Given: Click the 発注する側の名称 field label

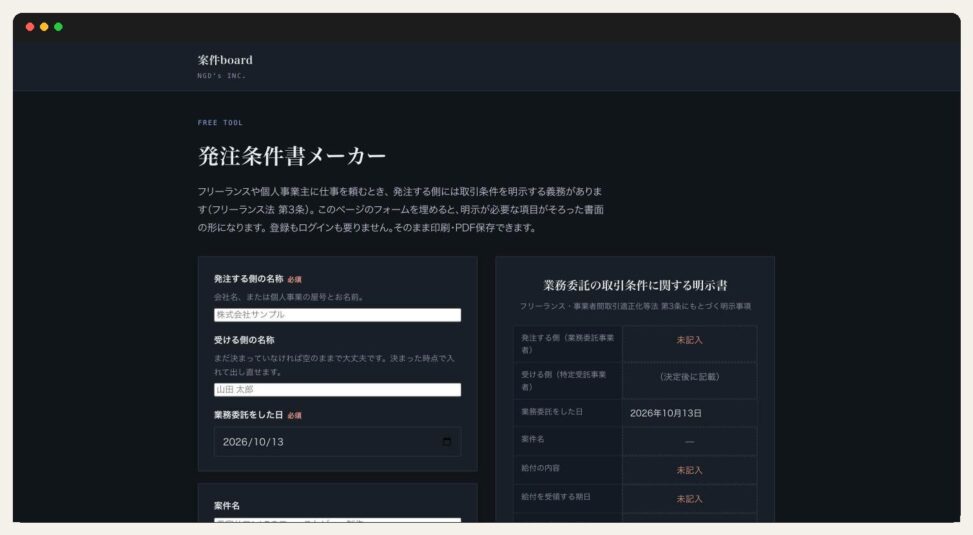Looking at the screenshot, I should [x=248, y=279].
